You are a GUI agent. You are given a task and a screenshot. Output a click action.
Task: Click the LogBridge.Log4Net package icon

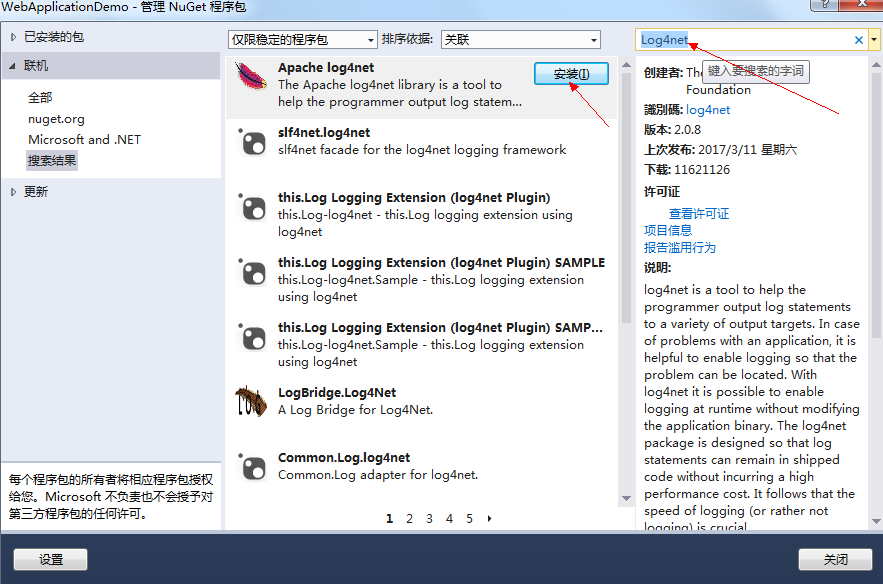(251, 401)
